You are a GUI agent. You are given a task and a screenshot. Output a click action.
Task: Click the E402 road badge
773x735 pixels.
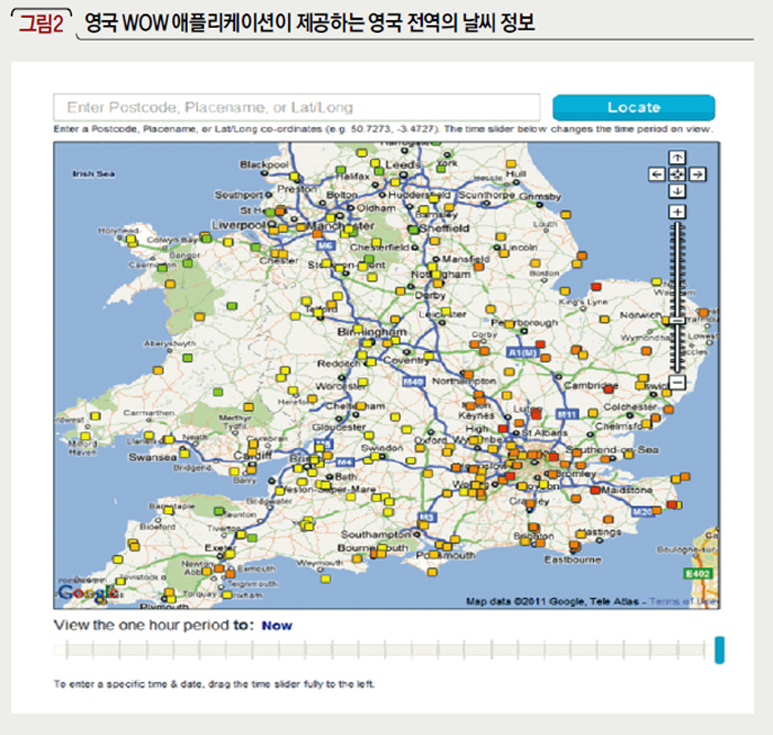pos(698,573)
